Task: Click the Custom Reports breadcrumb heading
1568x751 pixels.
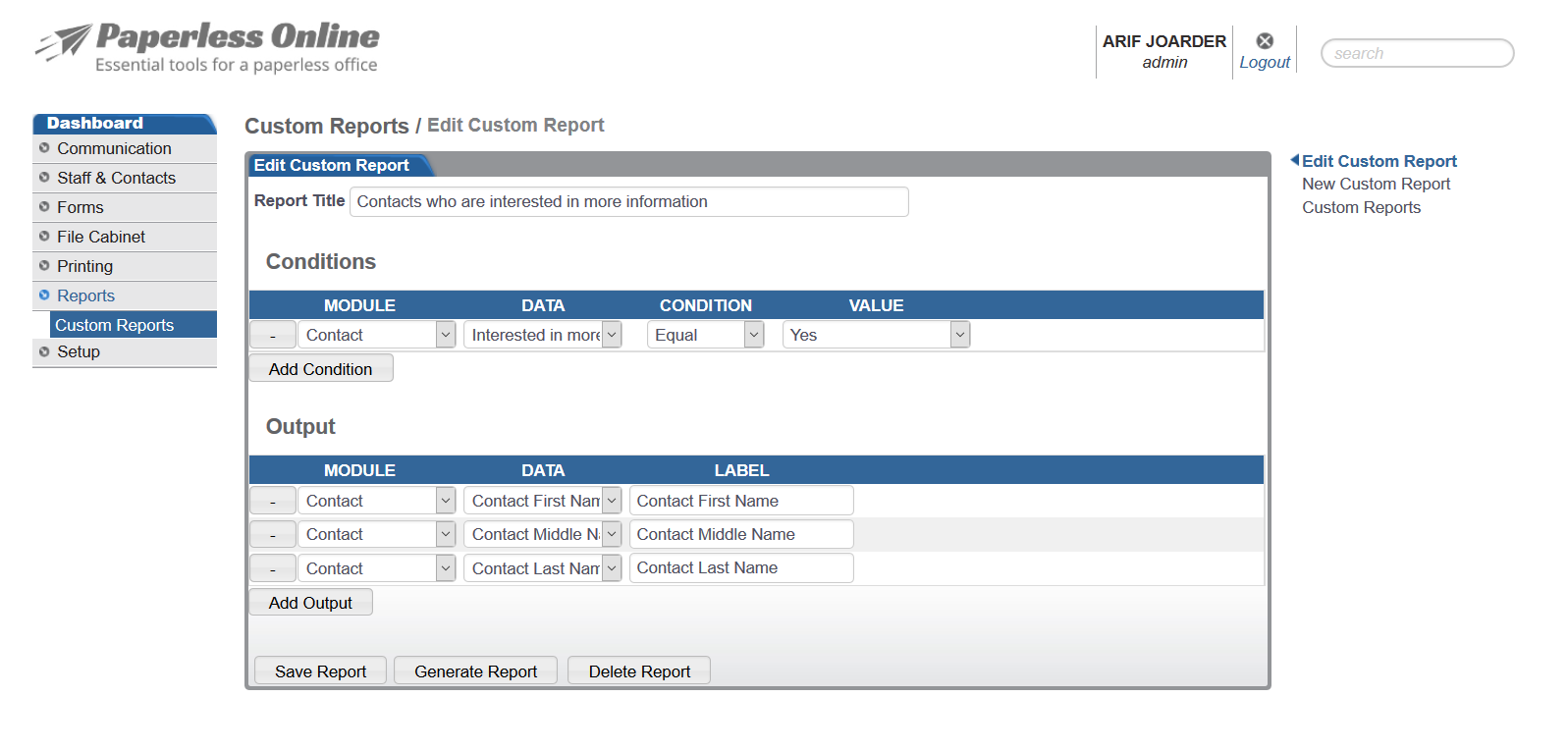Action: 326,126
